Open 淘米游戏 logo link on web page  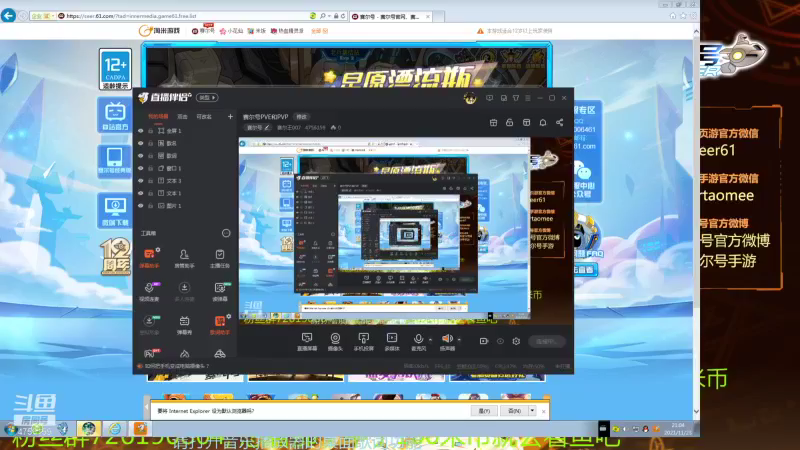(x=160, y=31)
